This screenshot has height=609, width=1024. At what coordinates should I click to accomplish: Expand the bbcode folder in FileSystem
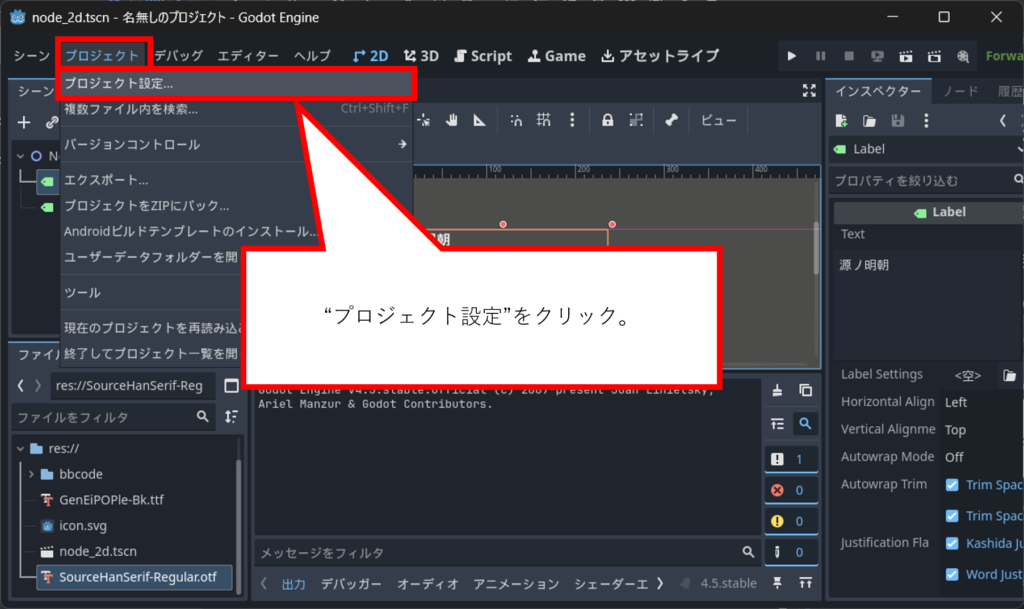point(32,474)
